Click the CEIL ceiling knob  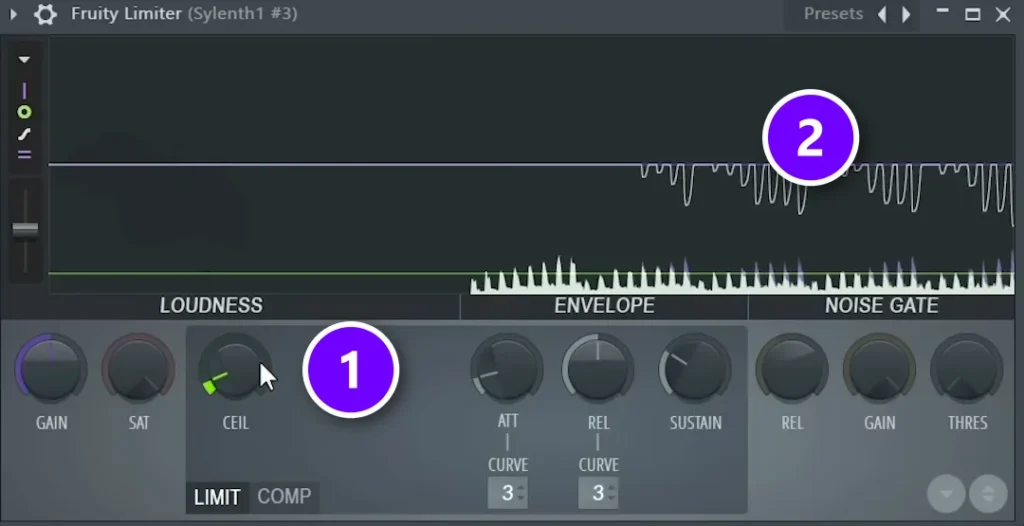pos(235,369)
